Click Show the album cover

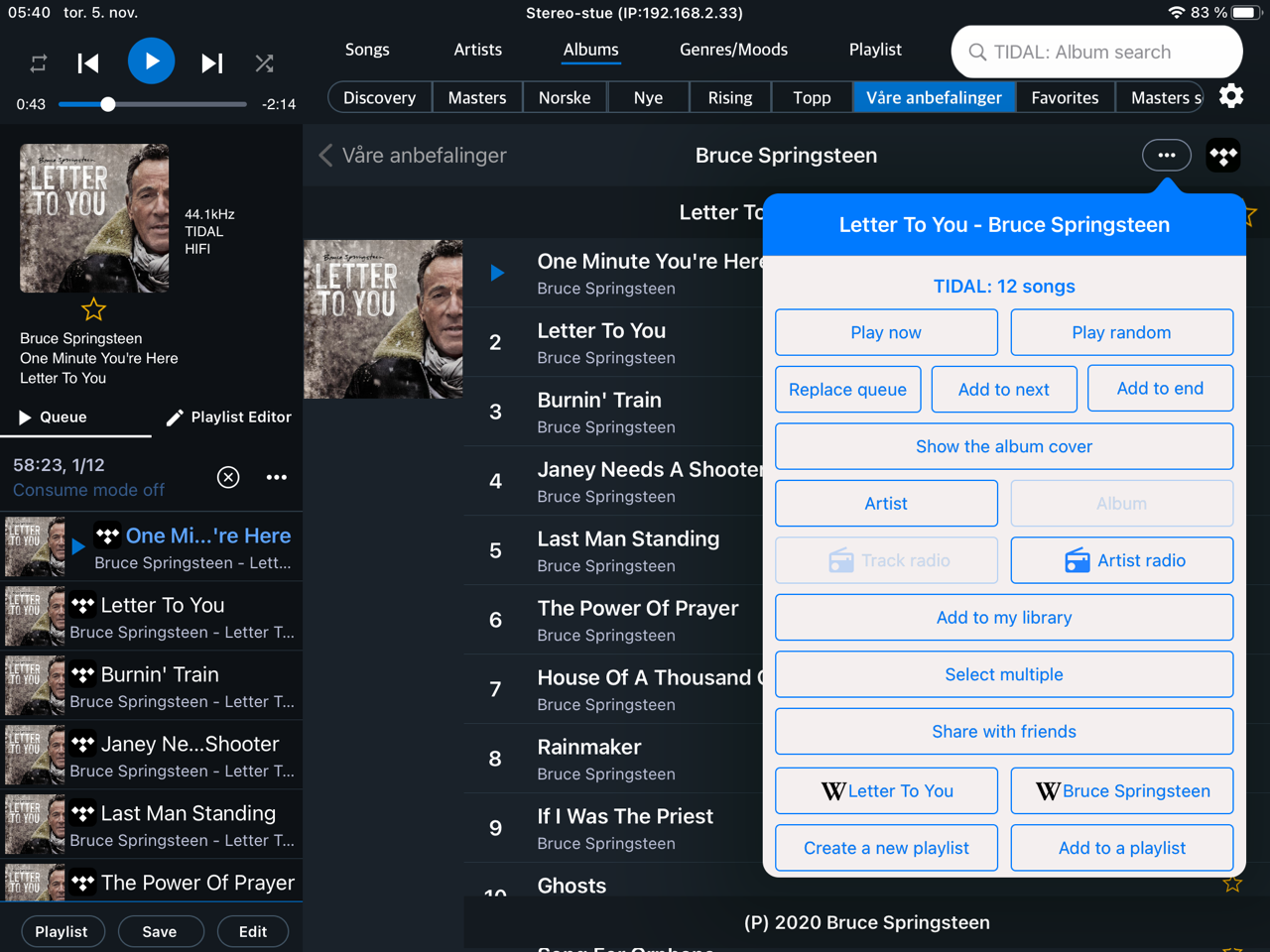pos(1004,446)
